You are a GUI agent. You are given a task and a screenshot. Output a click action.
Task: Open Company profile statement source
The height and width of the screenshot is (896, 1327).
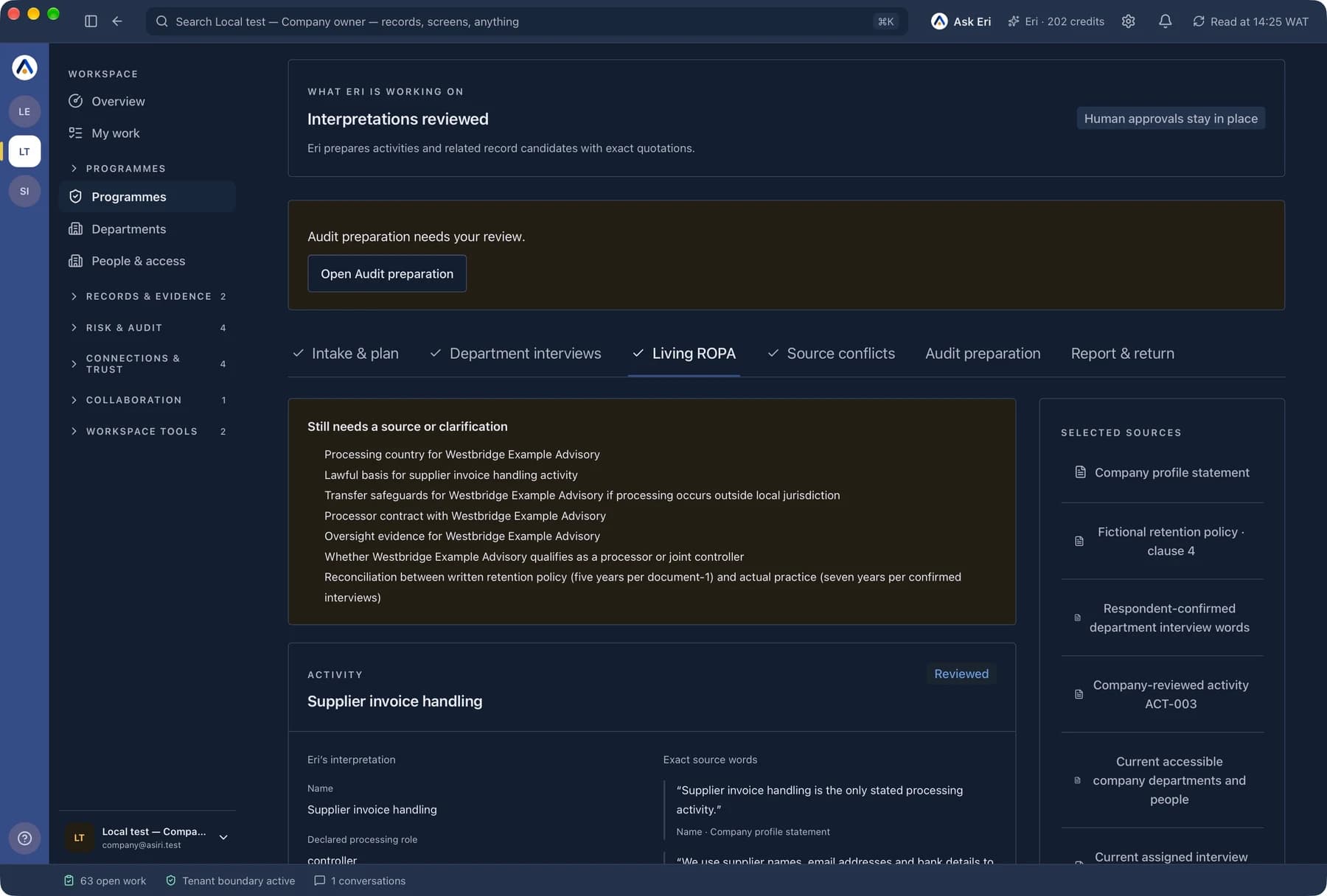coord(1162,472)
